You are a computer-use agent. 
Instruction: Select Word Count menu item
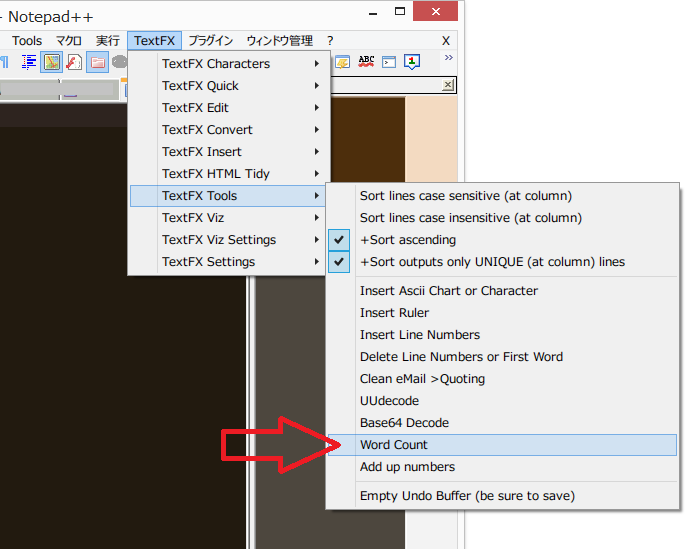pyautogui.click(x=502, y=445)
